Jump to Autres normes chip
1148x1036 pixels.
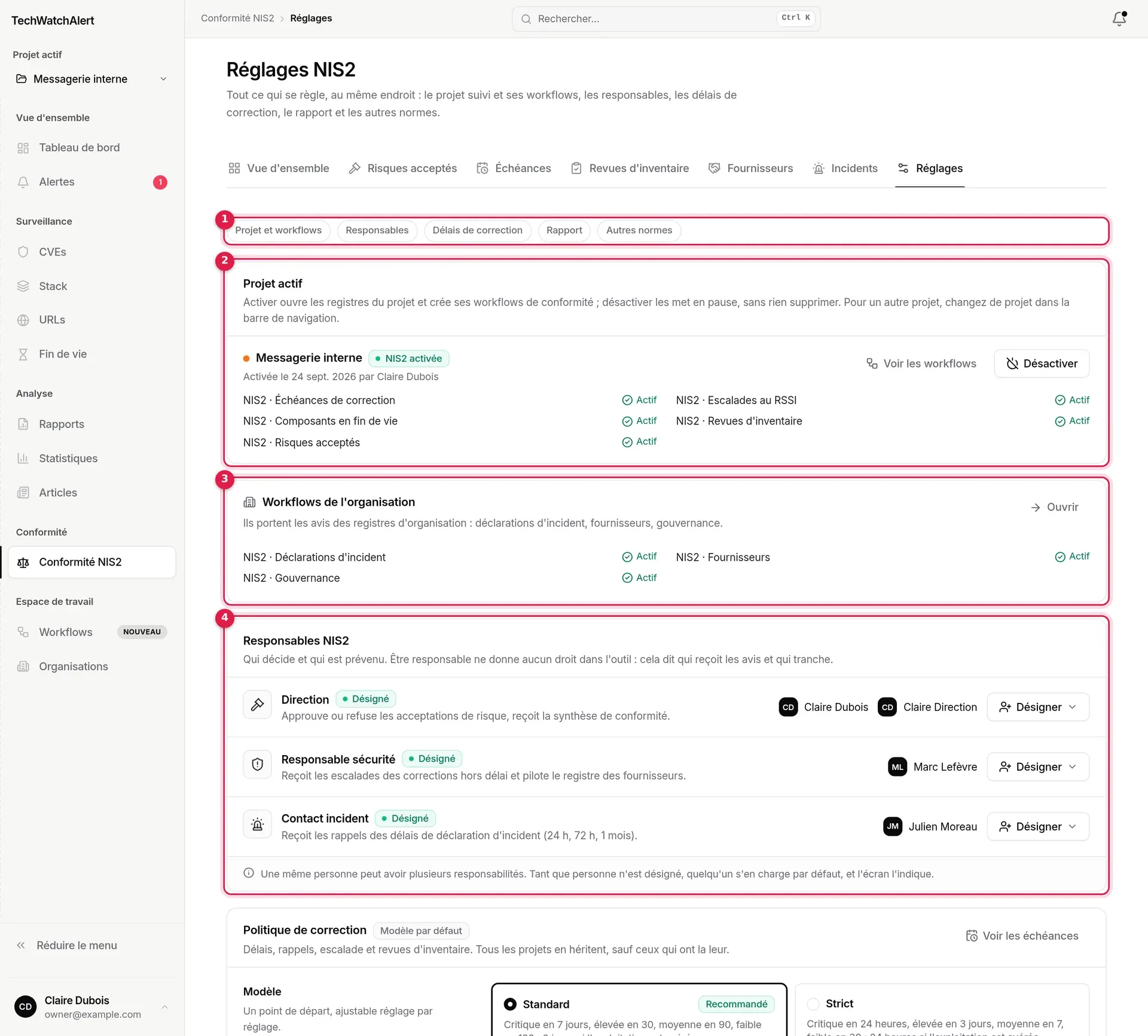coord(639,231)
